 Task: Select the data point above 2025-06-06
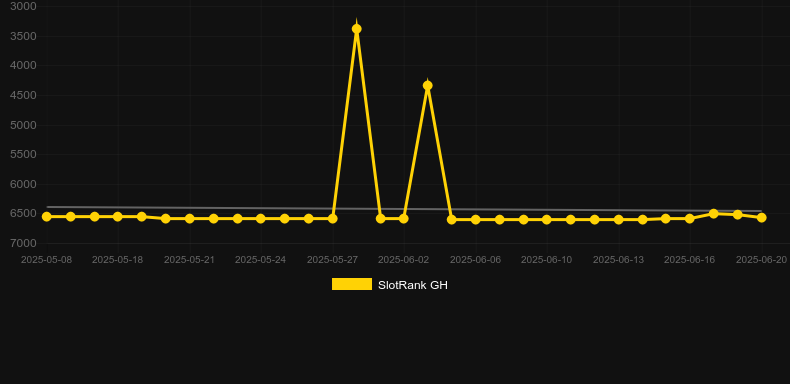point(476,220)
